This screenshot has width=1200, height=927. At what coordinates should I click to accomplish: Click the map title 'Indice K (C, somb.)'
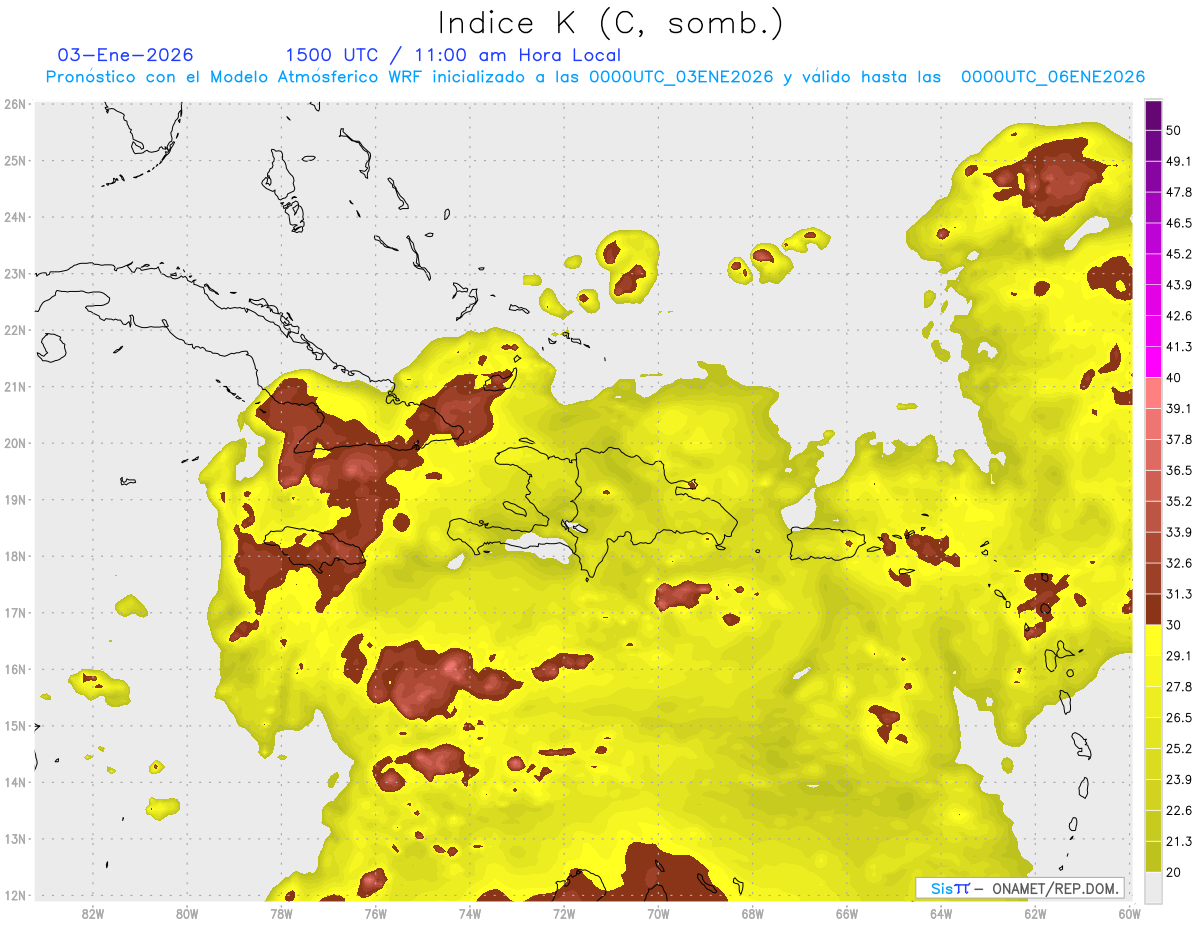pos(610,22)
